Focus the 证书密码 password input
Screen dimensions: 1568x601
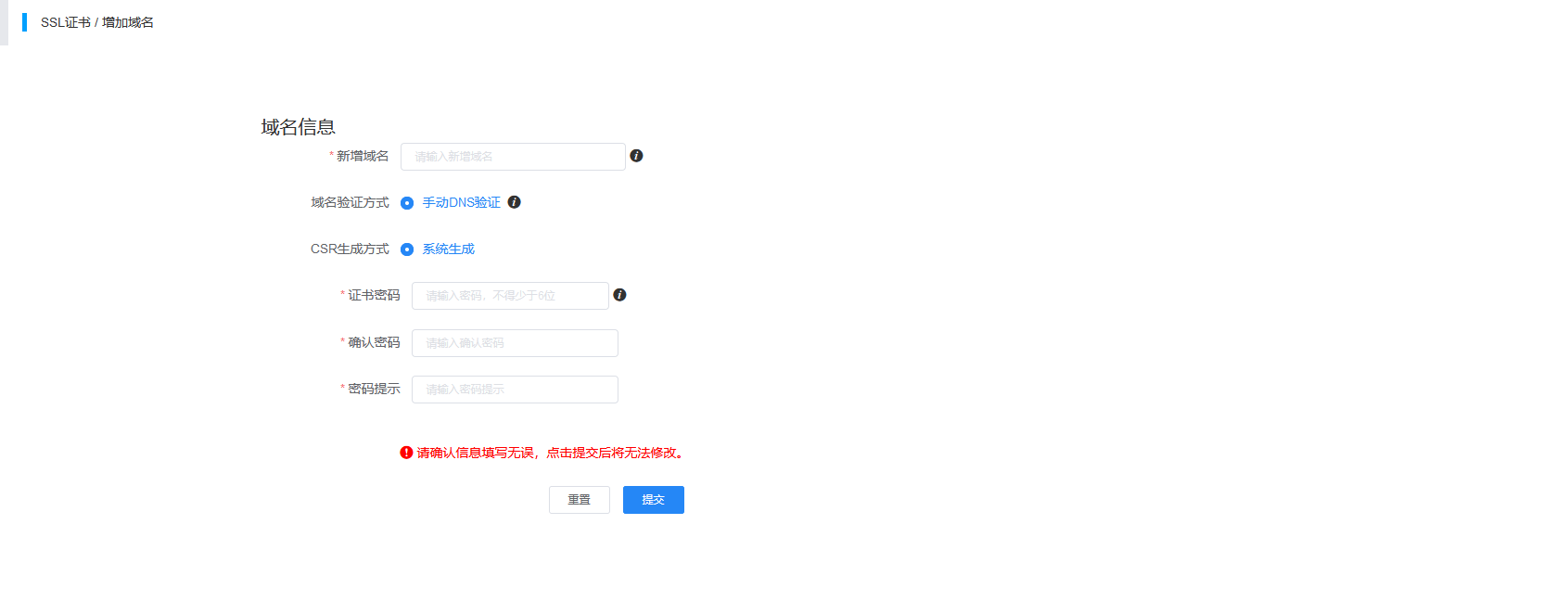pos(510,296)
